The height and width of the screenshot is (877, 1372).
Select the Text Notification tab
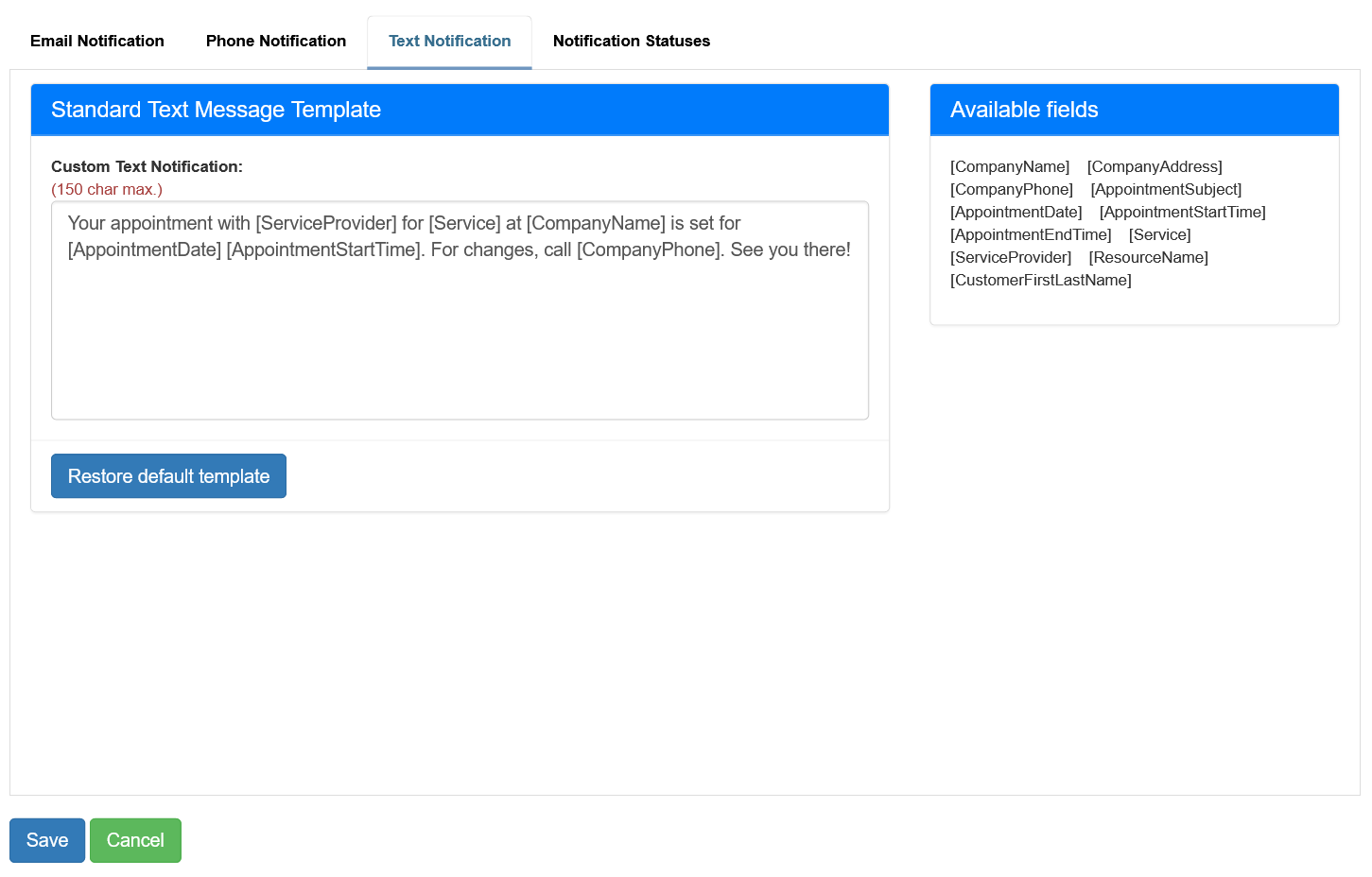tap(449, 41)
